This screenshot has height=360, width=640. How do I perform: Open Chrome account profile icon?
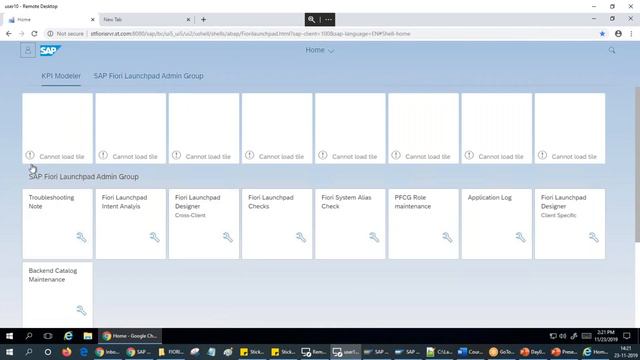pyautogui.click(x=618, y=34)
